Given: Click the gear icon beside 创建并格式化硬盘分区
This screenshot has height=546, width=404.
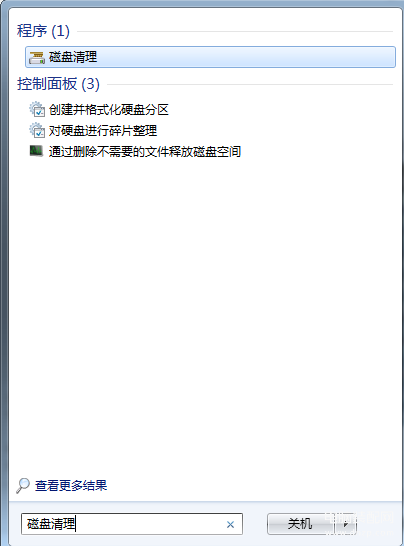Looking at the screenshot, I should pyautogui.click(x=37, y=109).
